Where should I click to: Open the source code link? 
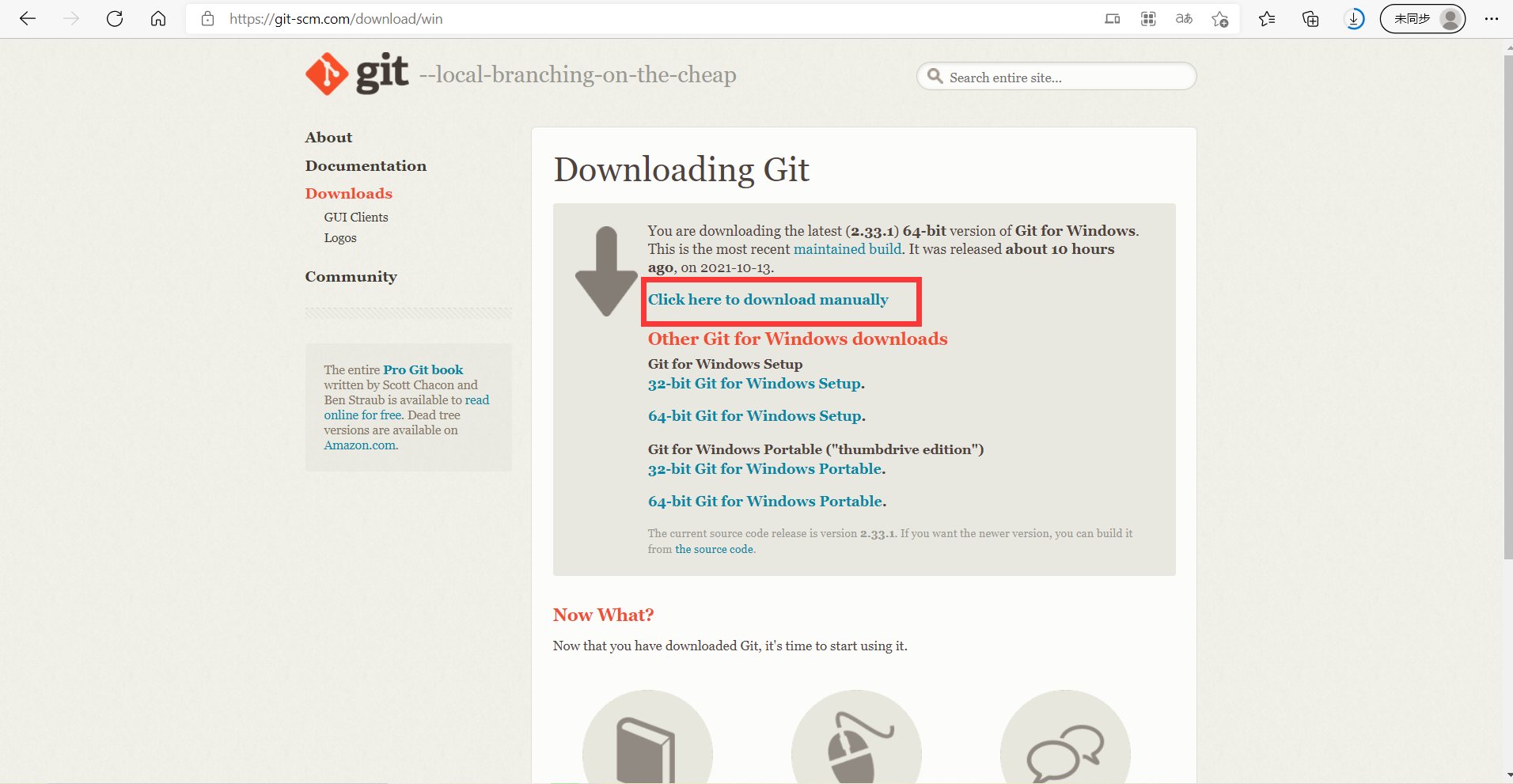point(715,550)
